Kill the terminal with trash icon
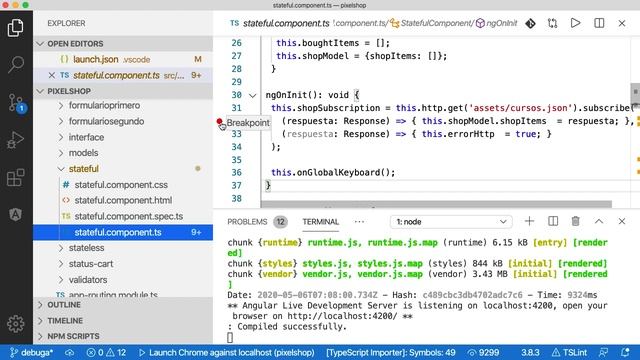Screen dimensions: 640x360 coord(576,221)
